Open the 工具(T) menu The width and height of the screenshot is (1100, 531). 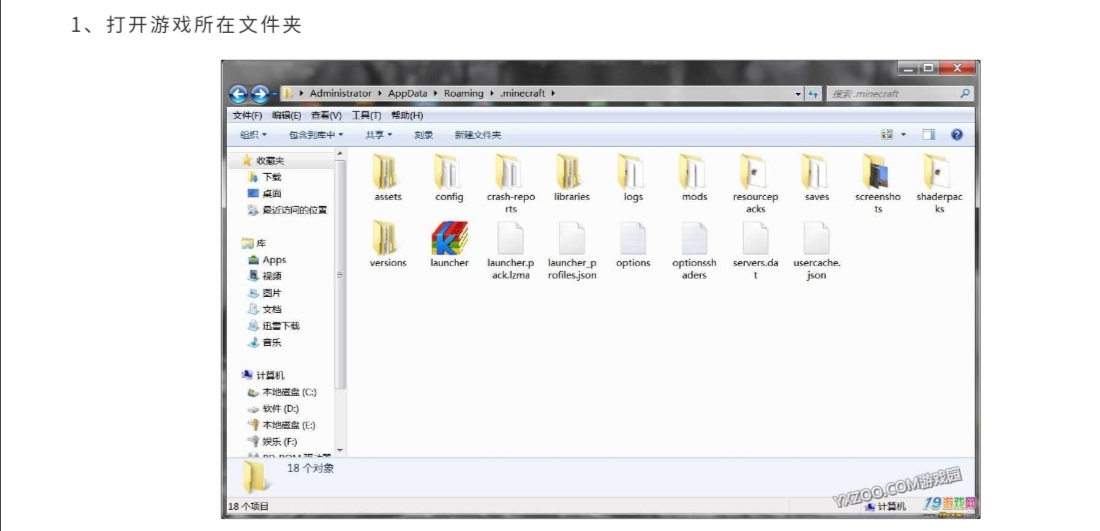[x=366, y=115]
